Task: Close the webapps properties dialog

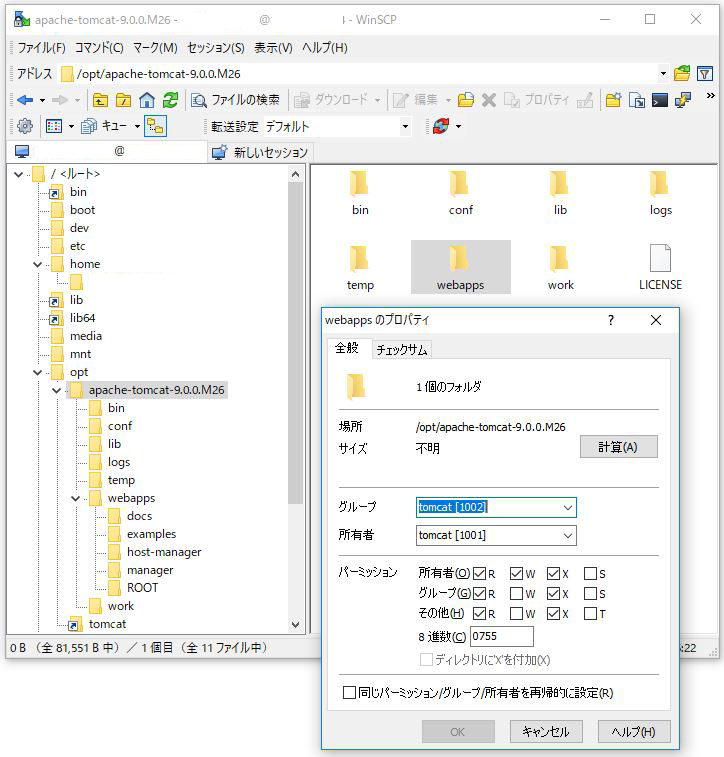Action: point(655,320)
